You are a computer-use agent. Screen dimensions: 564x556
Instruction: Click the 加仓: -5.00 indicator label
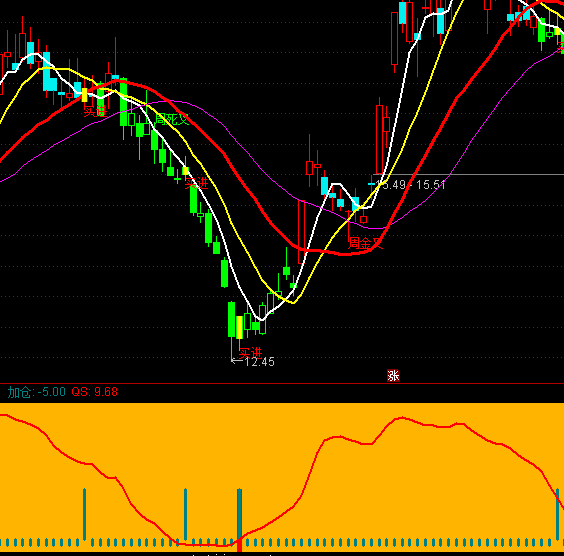pos(37,392)
